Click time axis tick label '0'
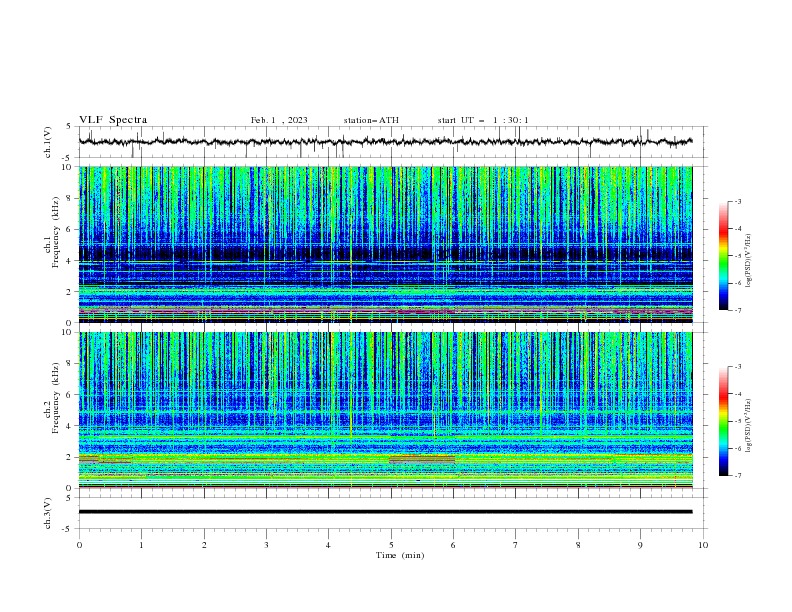The height and width of the screenshot is (612, 792). pyautogui.click(x=79, y=545)
